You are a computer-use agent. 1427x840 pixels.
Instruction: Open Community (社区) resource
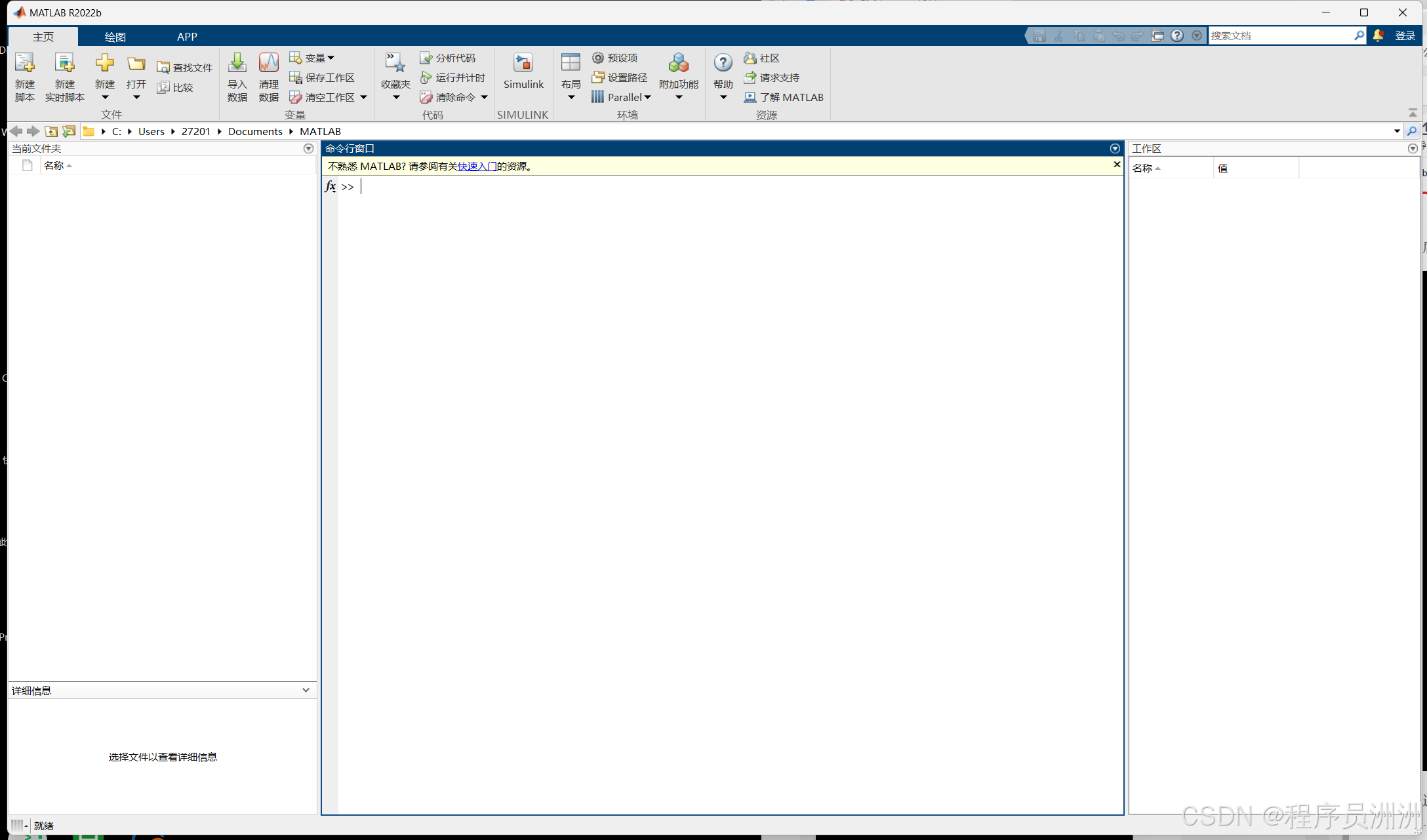761,58
